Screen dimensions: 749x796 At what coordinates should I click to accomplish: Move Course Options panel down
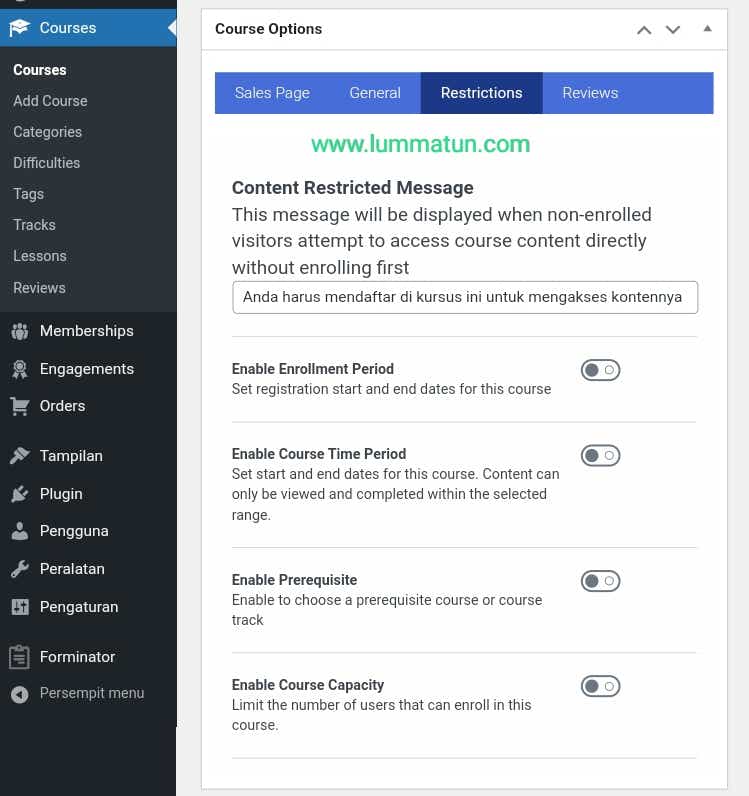[x=673, y=29]
